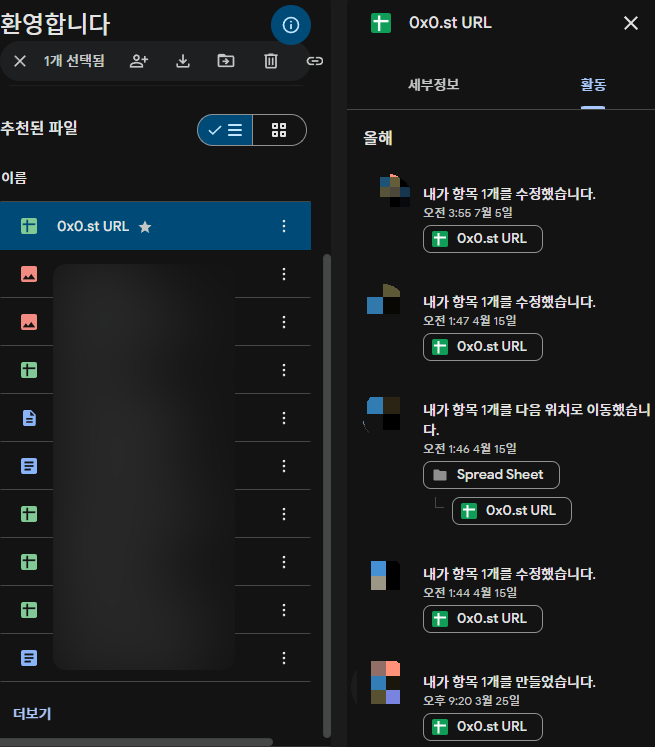The image size is (655, 747).
Task: Open more actions for 0x0.st URL row
Action: (x=284, y=226)
